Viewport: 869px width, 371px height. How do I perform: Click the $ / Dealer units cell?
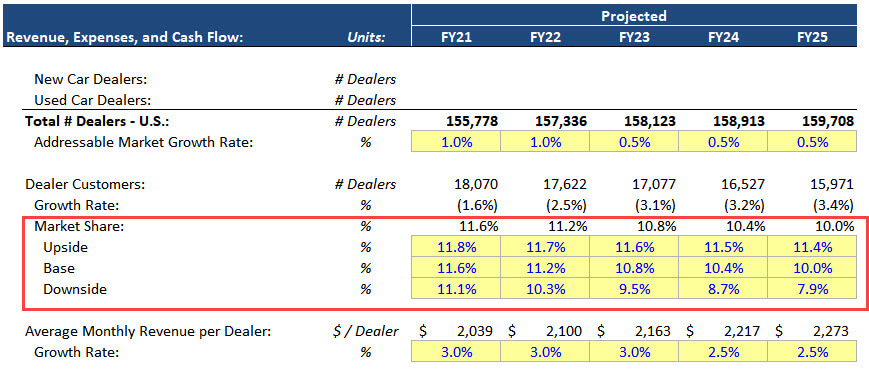point(366,332)
